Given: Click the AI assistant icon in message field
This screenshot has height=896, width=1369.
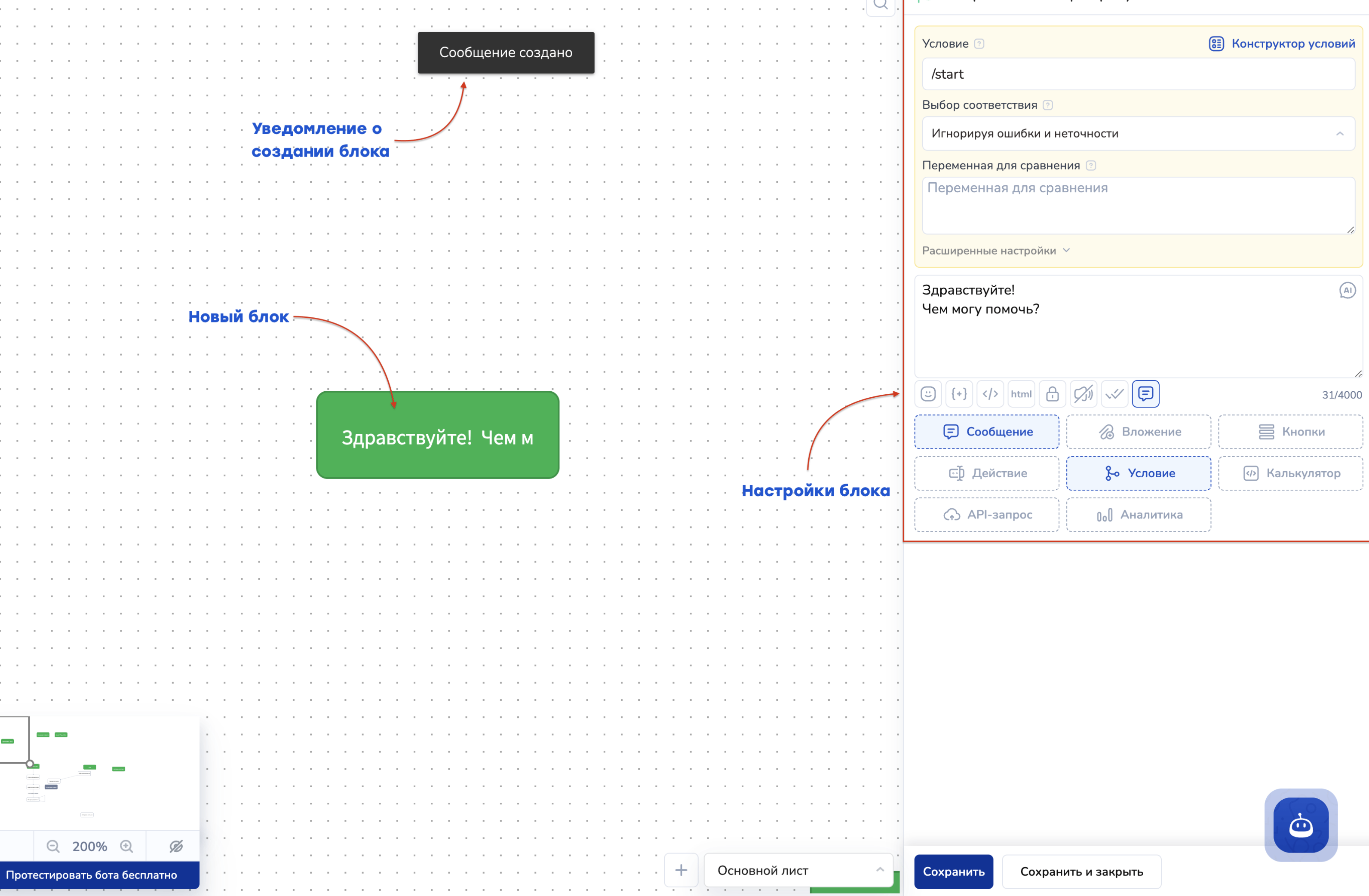Looking at the screenshot, I should 1347,290.
